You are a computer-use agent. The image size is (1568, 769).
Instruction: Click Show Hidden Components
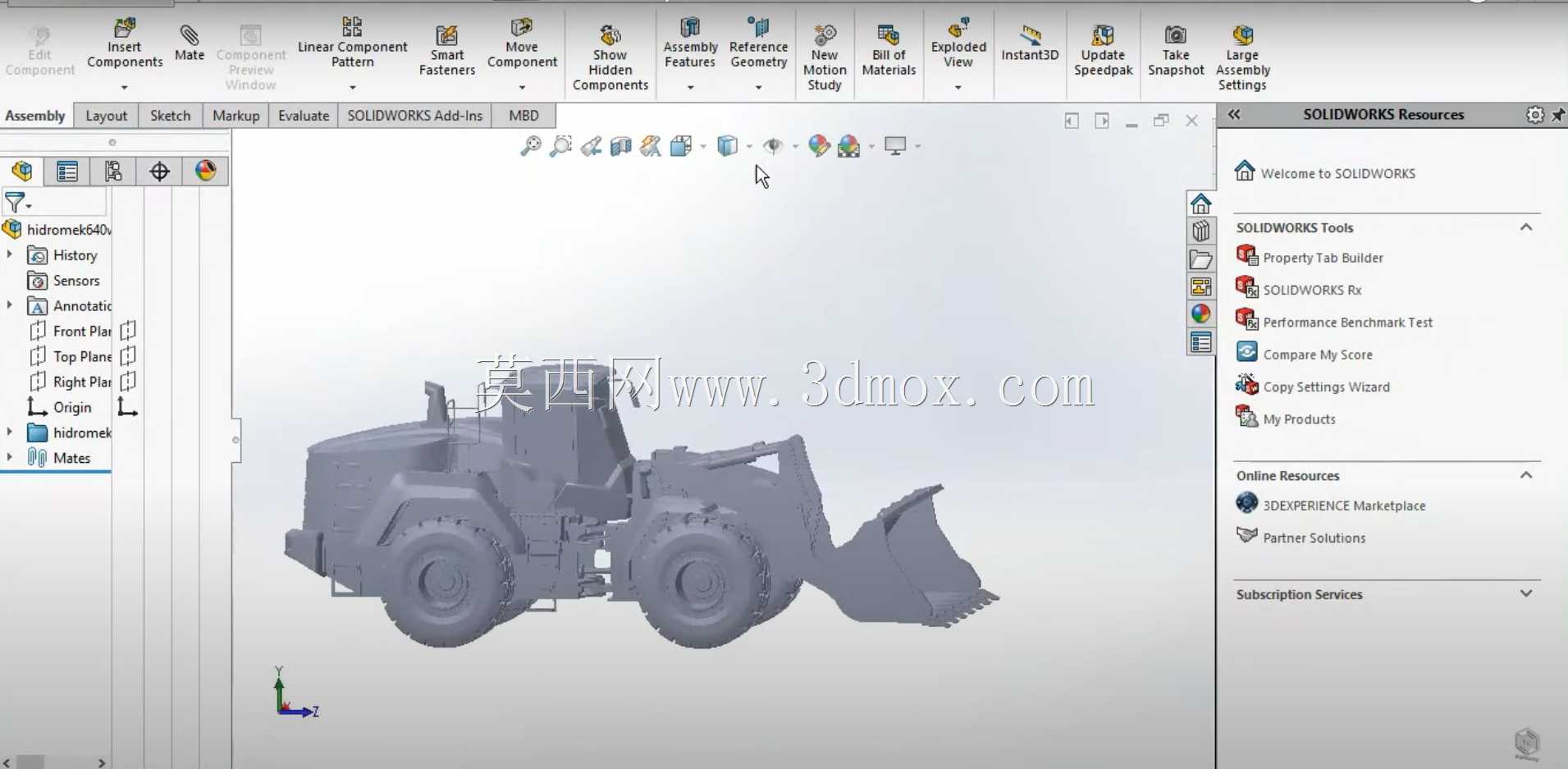pyautogui.click(x=610, y=57)
